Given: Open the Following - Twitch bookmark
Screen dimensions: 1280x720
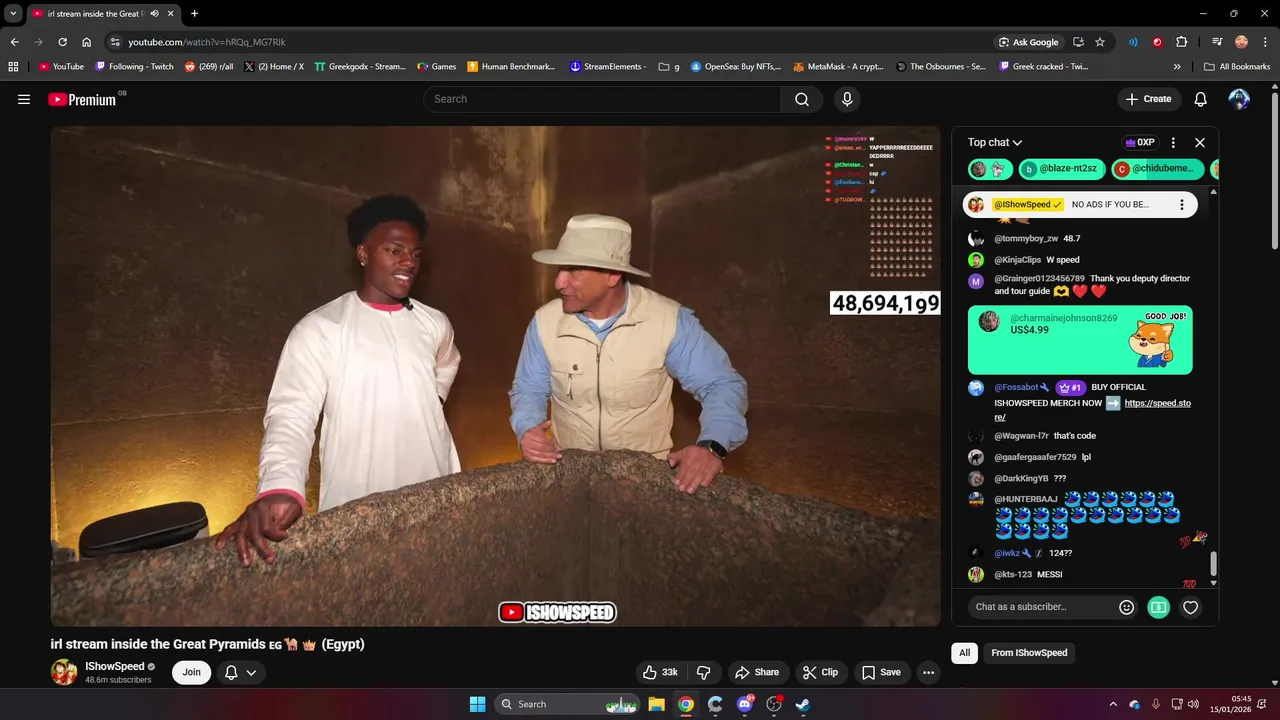Looking at the screenshot, I should tap(134, 67).
